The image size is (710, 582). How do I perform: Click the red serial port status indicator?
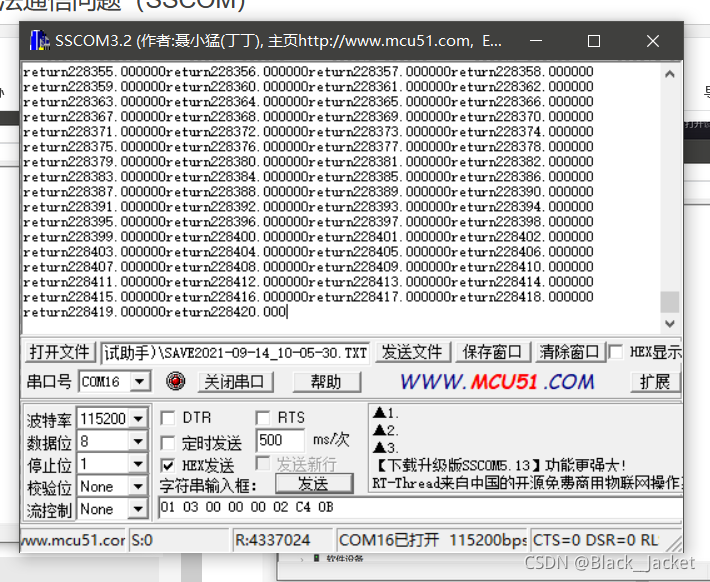[175, 381]
